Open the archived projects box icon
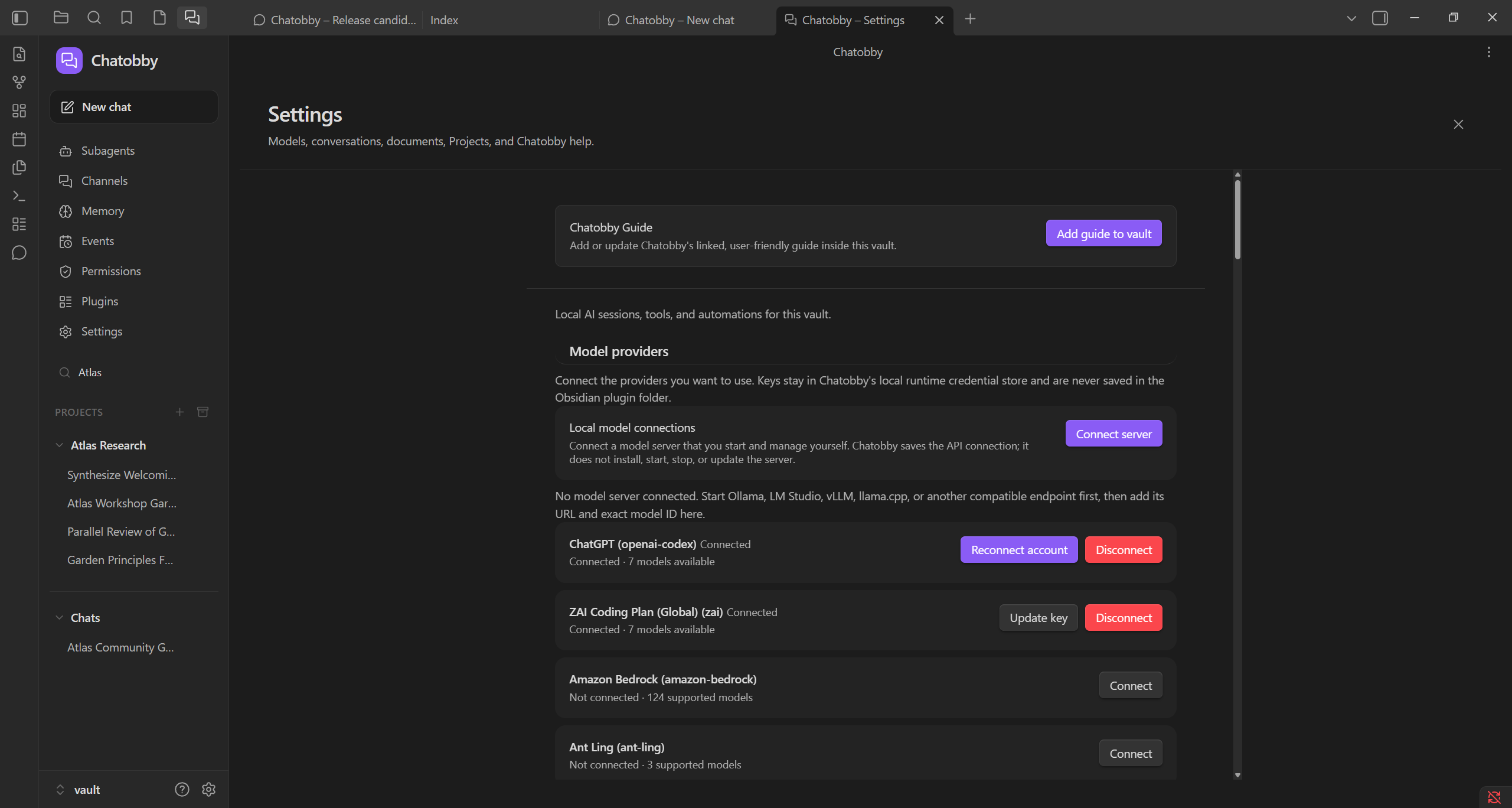Image resolution: width=1512 pixels, height=808 pixels. [x=203, y=412]
